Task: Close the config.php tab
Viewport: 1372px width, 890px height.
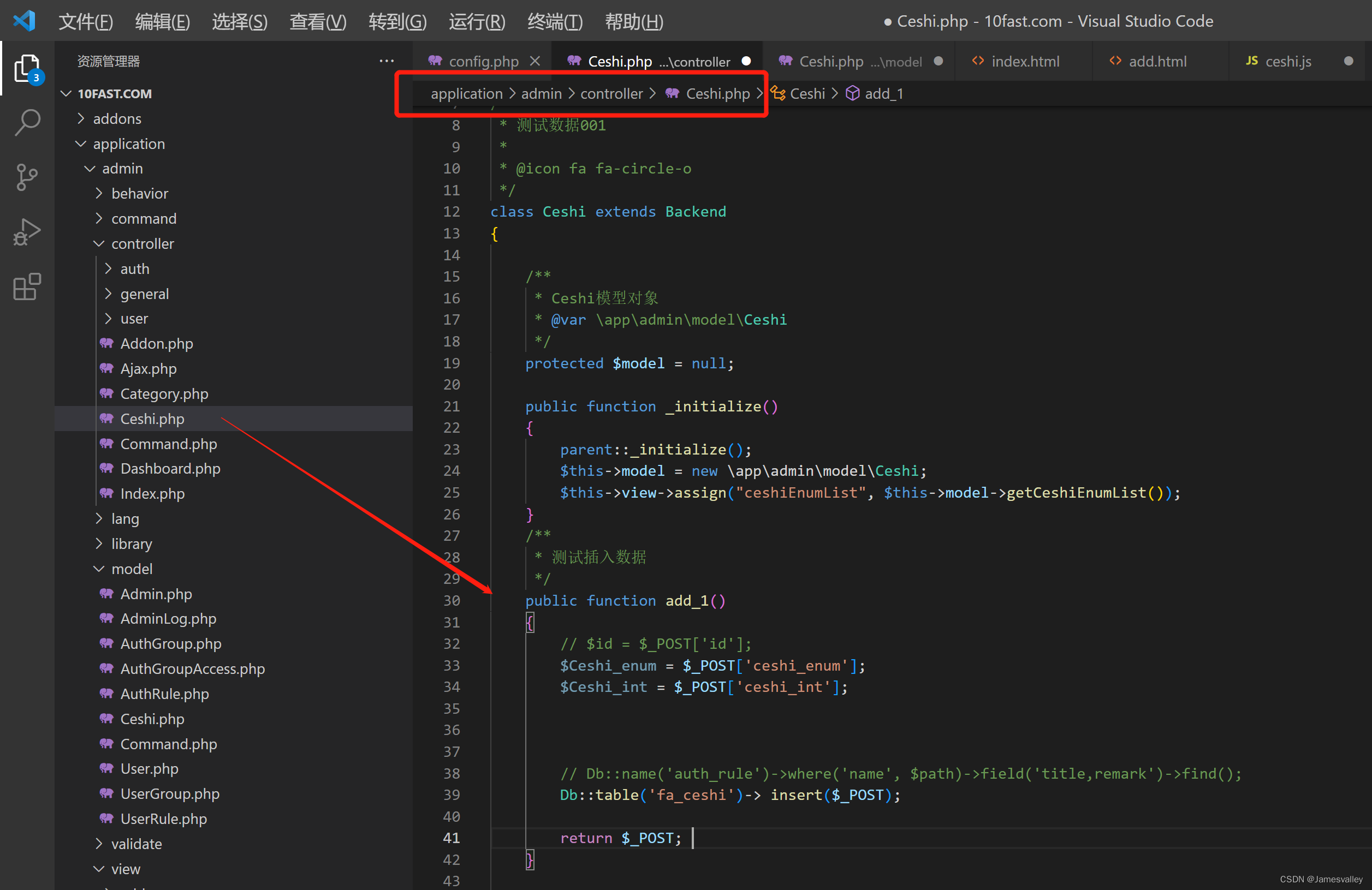Action: (535, 61)
